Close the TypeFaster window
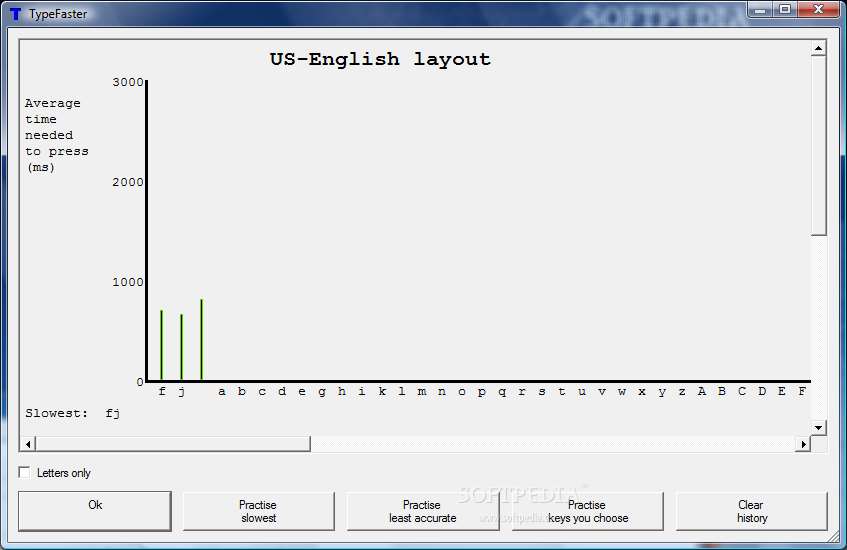847x550 pixels. (818, 9)
